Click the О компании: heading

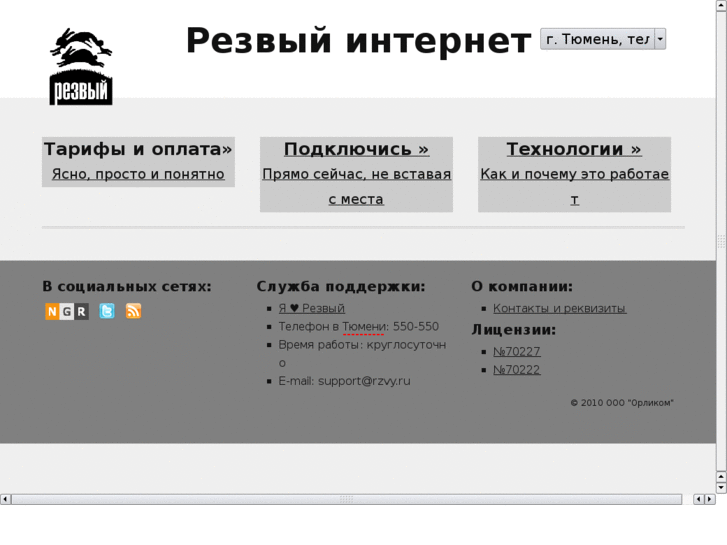pos(522,287)
